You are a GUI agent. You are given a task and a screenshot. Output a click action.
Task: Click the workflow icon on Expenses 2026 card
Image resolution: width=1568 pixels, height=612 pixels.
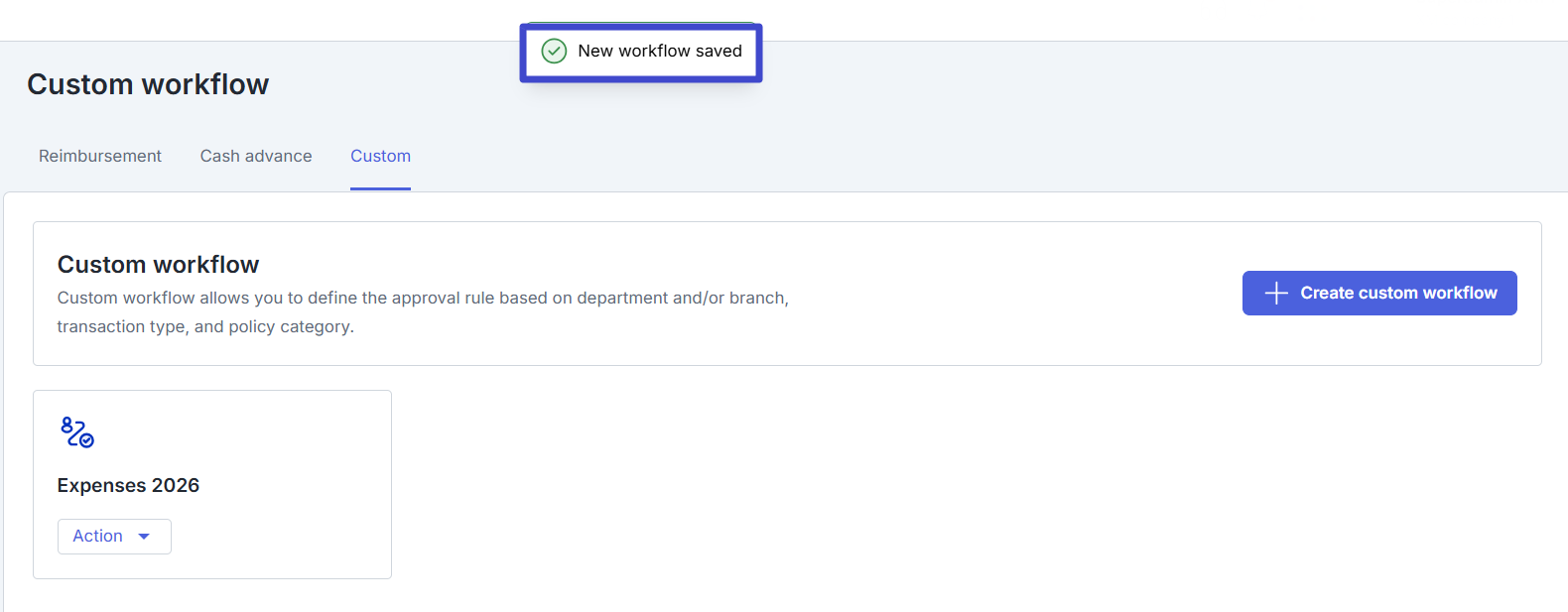[77, 432]
